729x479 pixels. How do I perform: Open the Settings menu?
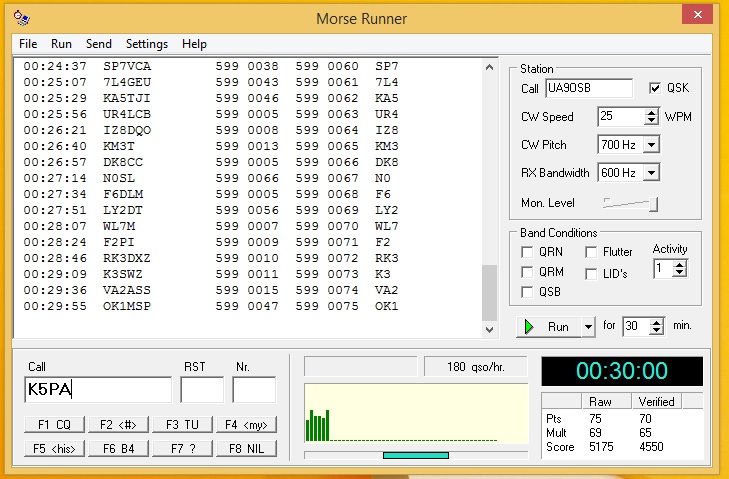pyautogui.click(x=146, y=44)
